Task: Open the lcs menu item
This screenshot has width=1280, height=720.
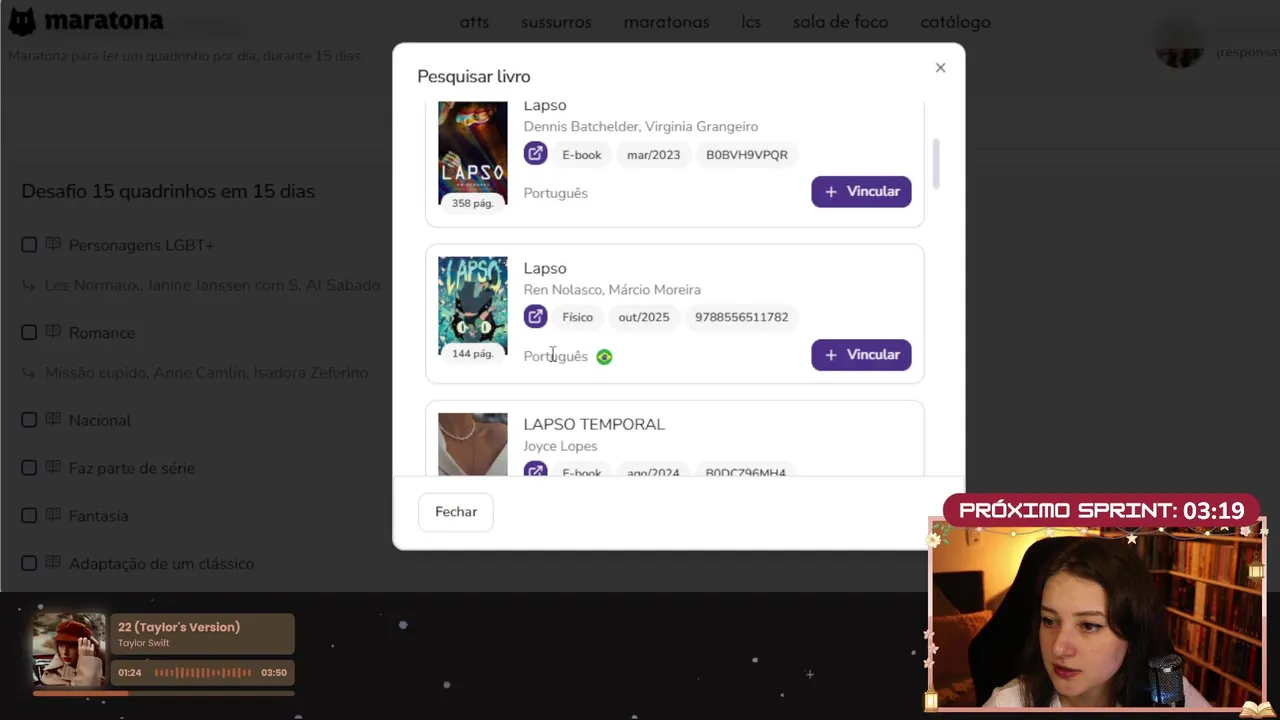Action: click(751, 22)
